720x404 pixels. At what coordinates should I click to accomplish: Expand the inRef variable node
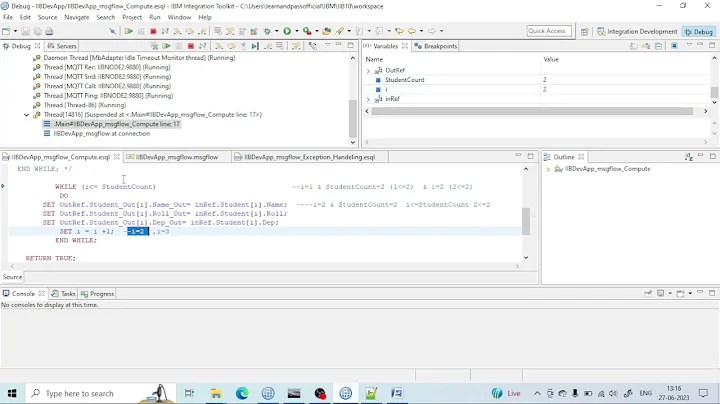(368, 99)
